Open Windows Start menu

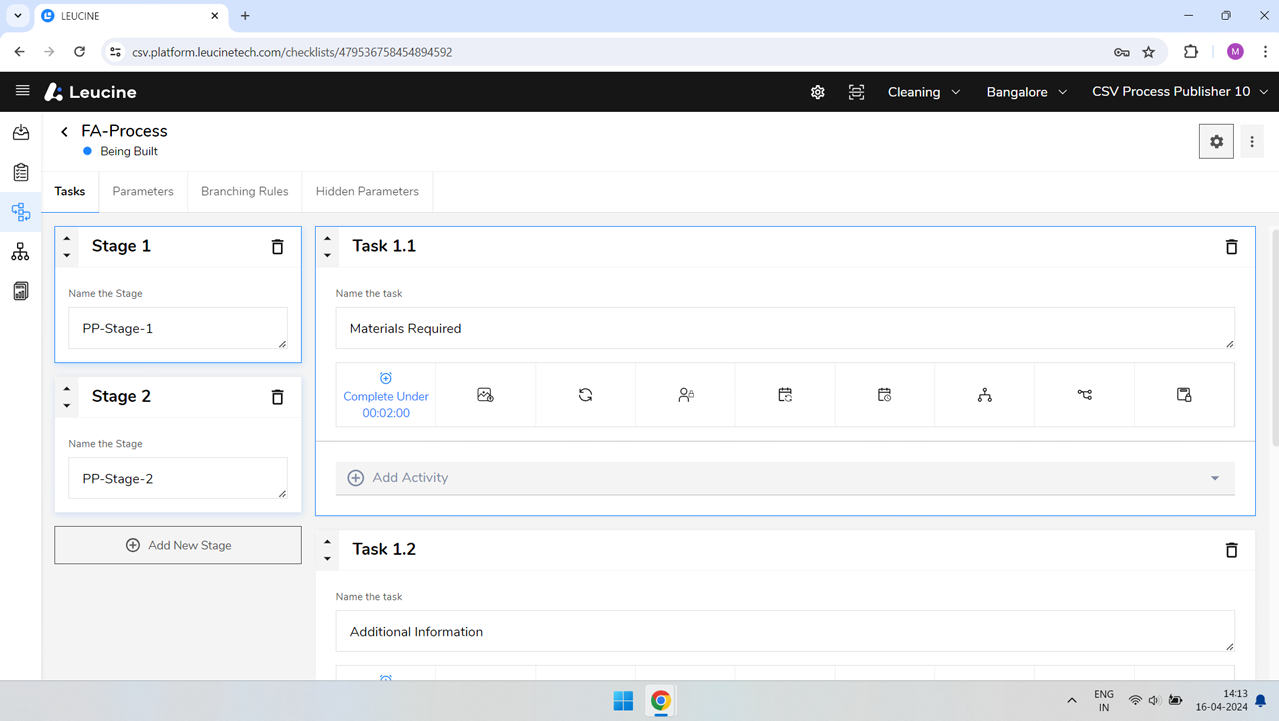[x=623, y=701]
